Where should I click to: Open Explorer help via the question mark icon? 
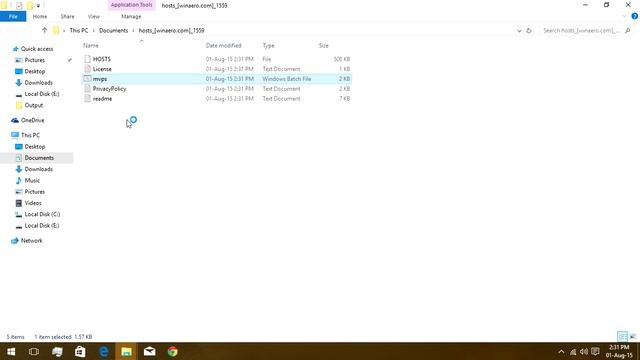pyautogui.click(x=635, y=16)
